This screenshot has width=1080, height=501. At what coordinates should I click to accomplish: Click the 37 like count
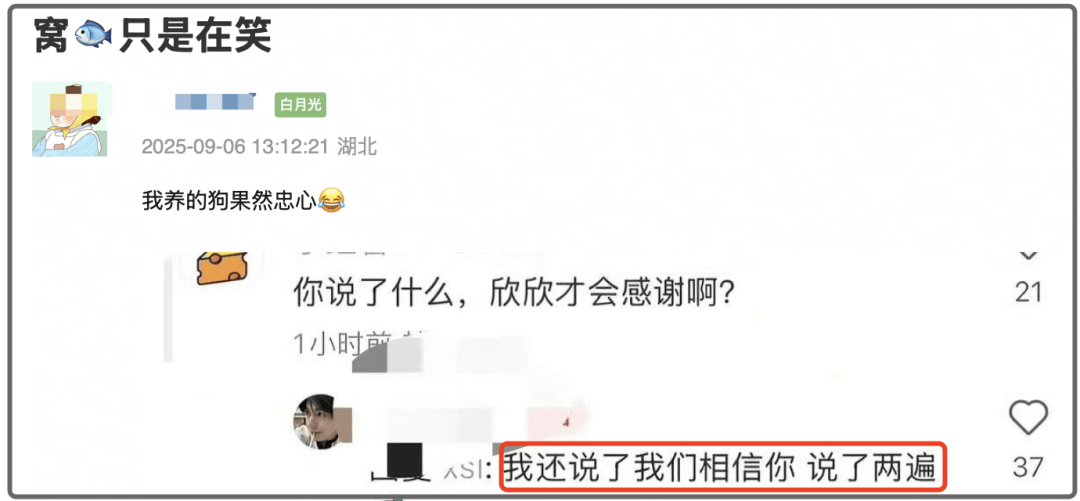click(x=1028, y=468)
